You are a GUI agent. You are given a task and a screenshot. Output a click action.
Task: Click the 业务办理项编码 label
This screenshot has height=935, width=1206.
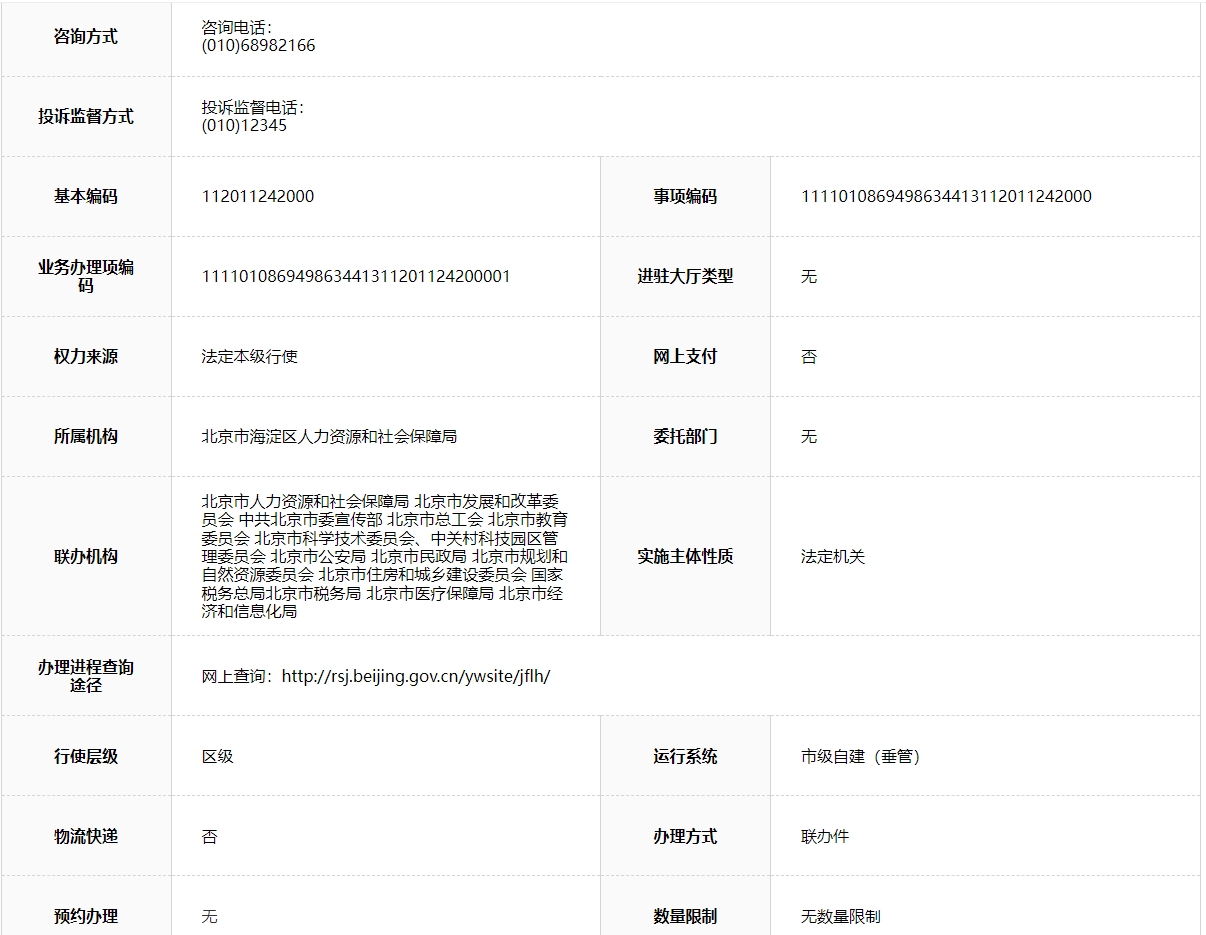86,277
